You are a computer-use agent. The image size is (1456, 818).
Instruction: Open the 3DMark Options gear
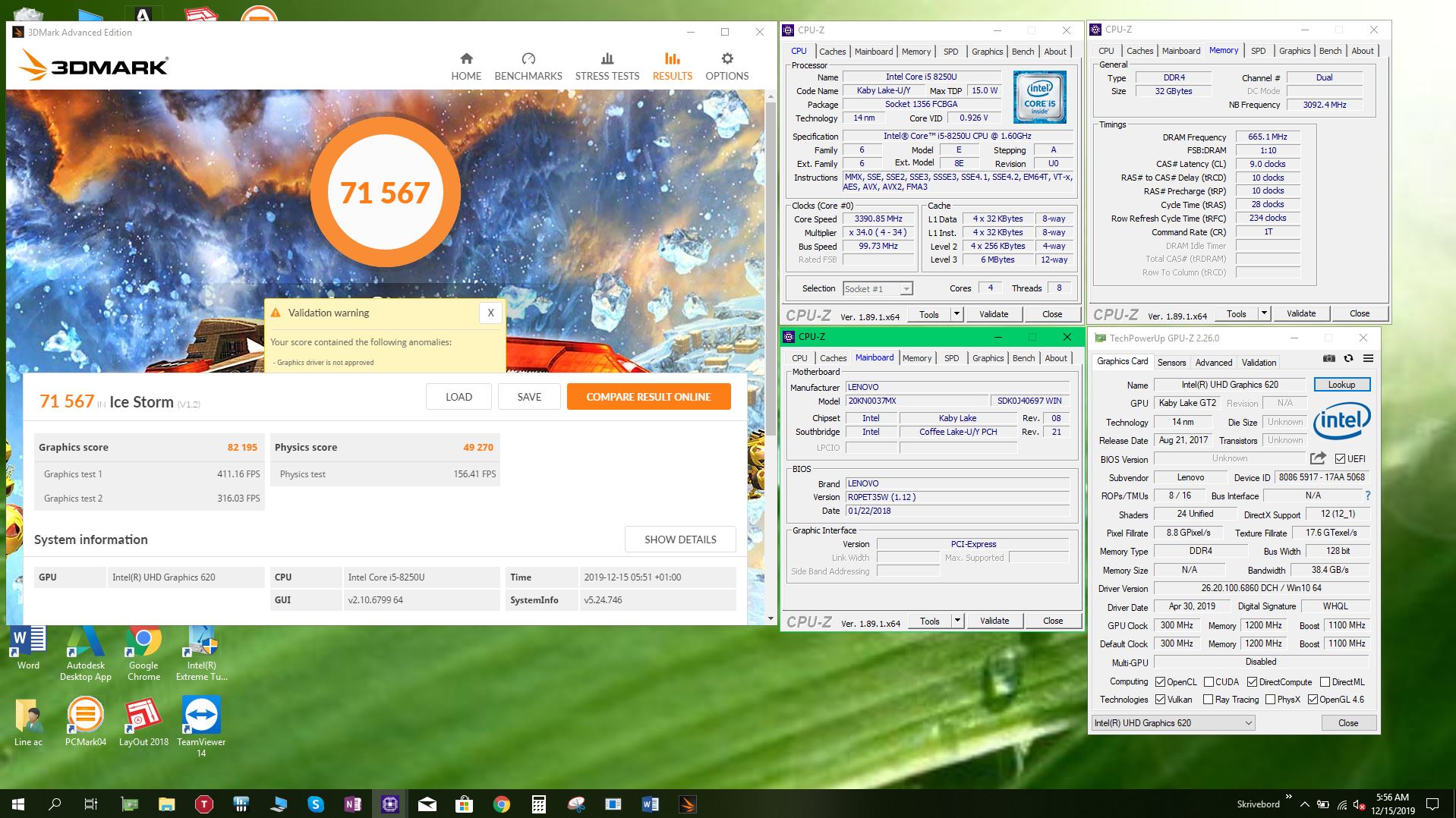click(727, 67)
